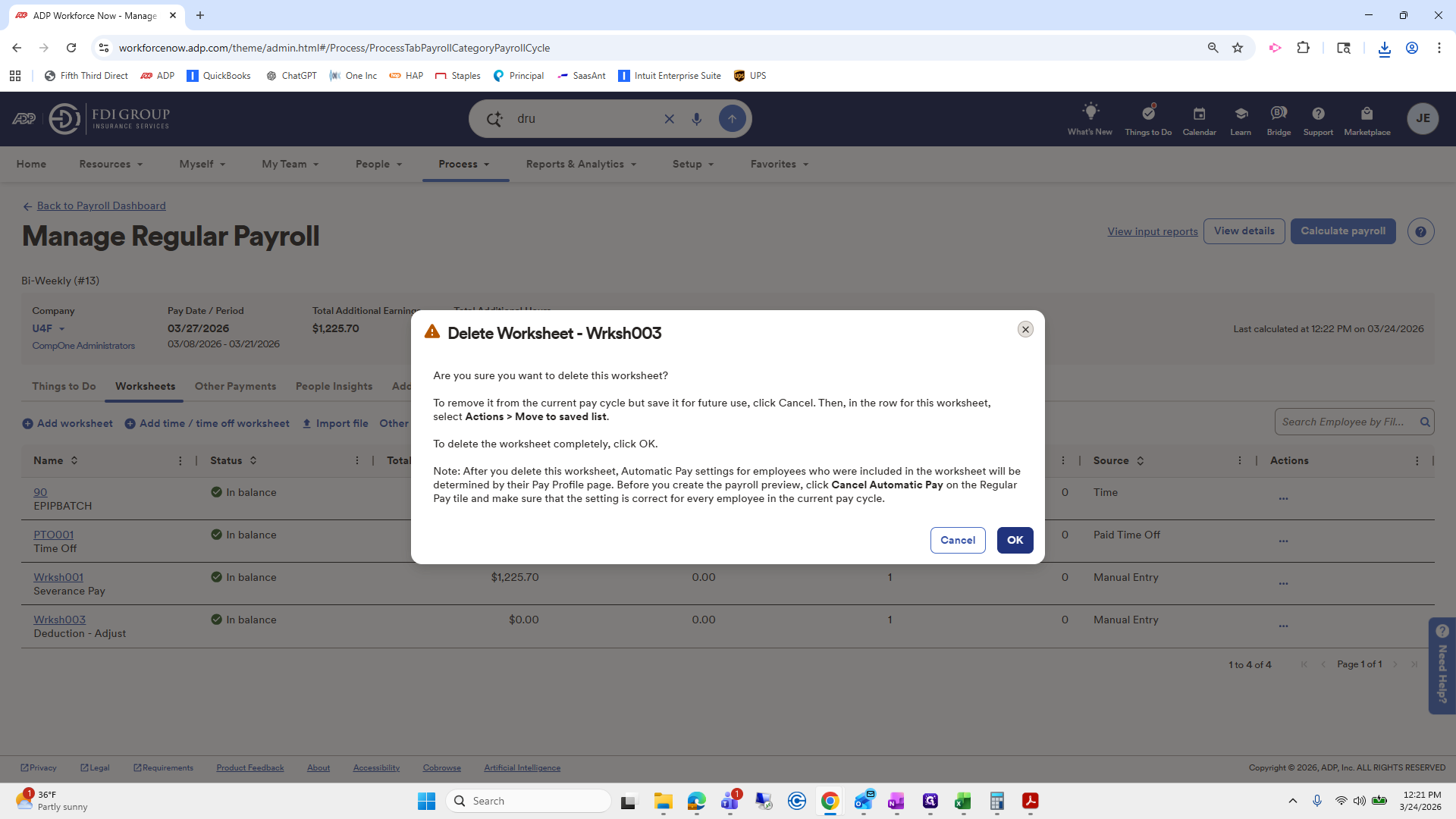Switch to the Other Payments tab
Screen dimensions: 1456x819
pos(235,386)
